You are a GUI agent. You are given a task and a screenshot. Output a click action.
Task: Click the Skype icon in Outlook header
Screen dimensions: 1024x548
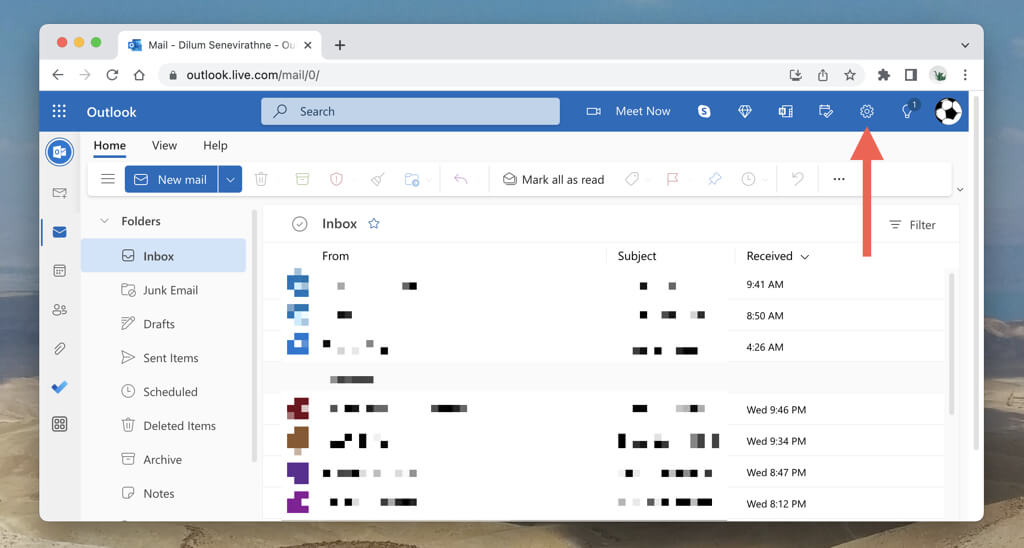click(x=704, y=111)
